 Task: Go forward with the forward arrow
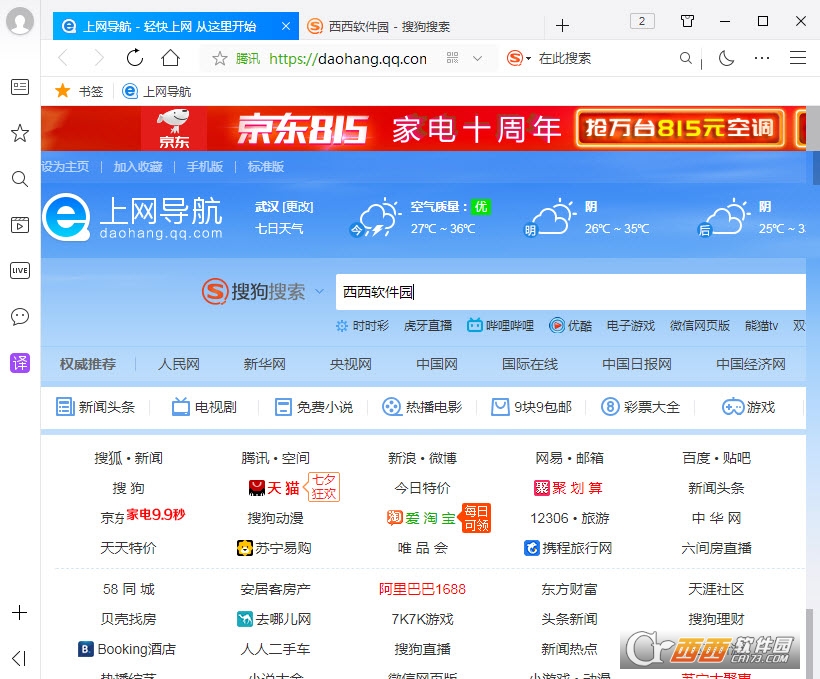pyautogui.click(x=98, y=58)
